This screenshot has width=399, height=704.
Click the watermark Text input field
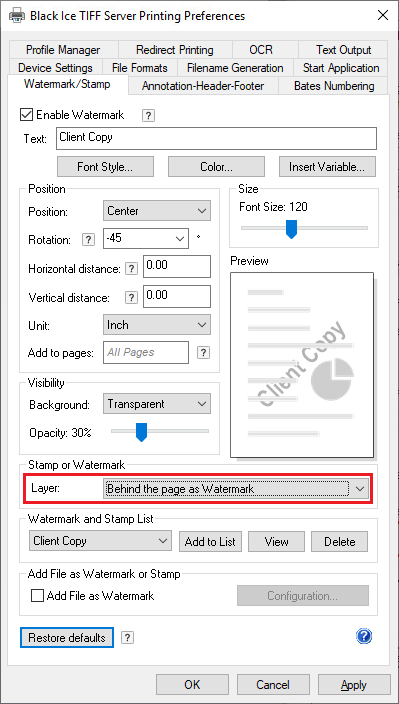(x=216, y=138)
